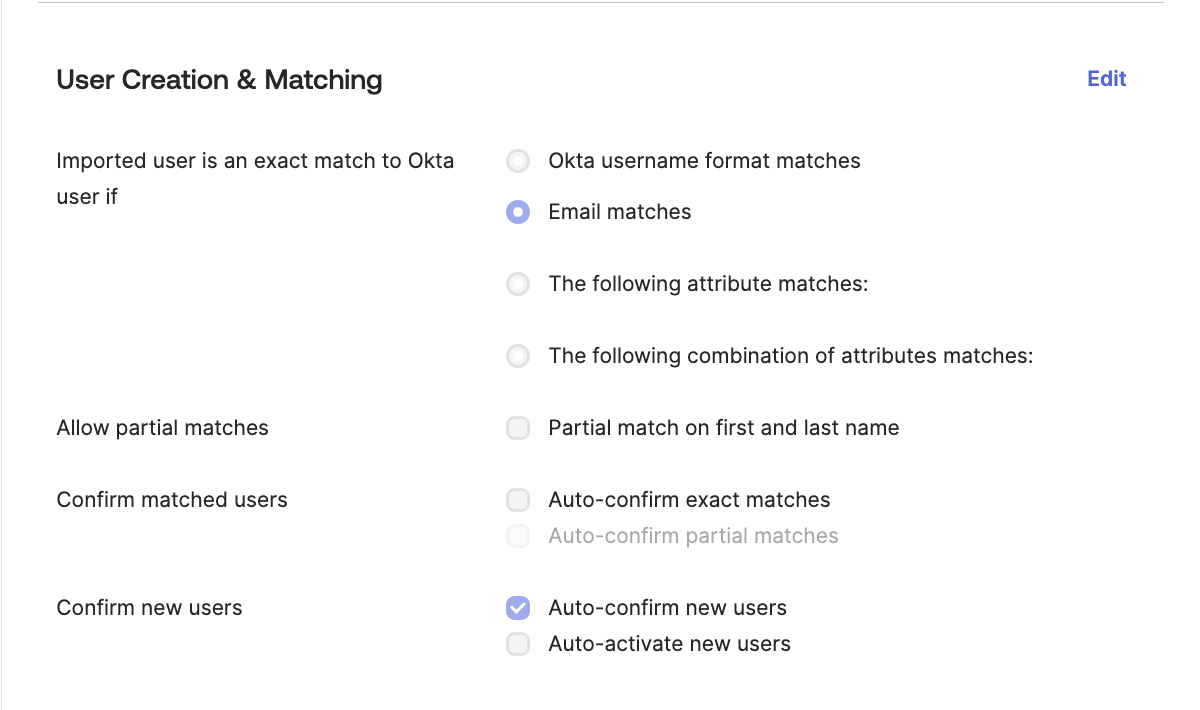Click the Confirm matched users row label
The width and height of the screenshot is (1200, 710).
172,500
